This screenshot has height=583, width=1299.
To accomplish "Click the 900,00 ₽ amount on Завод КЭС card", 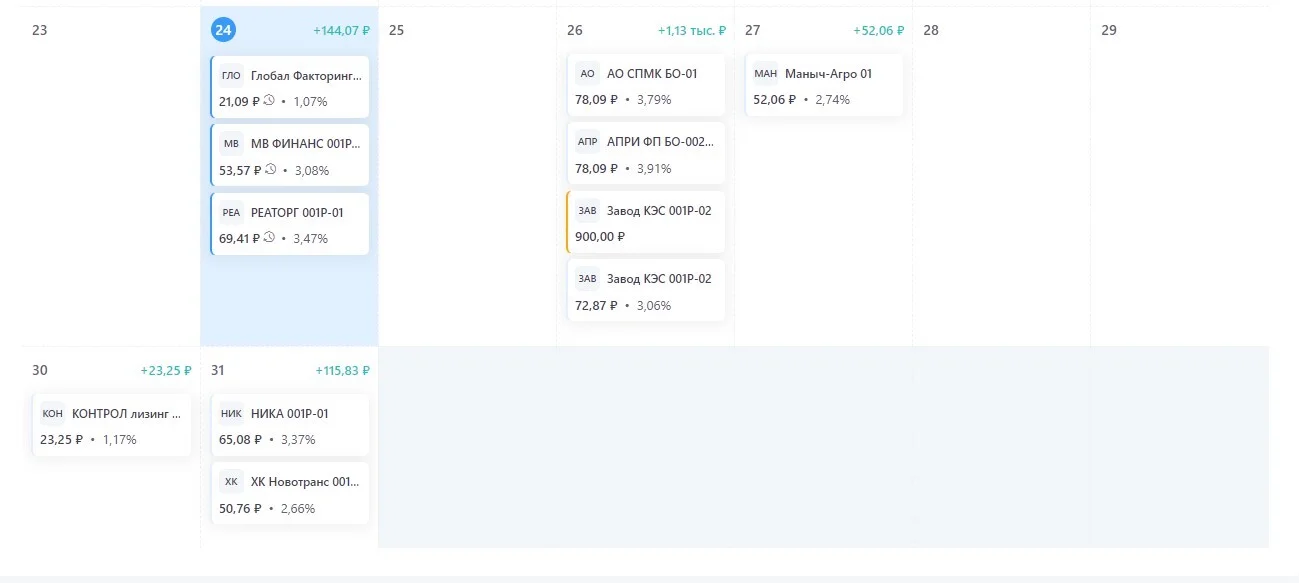I will coord(600,237).
